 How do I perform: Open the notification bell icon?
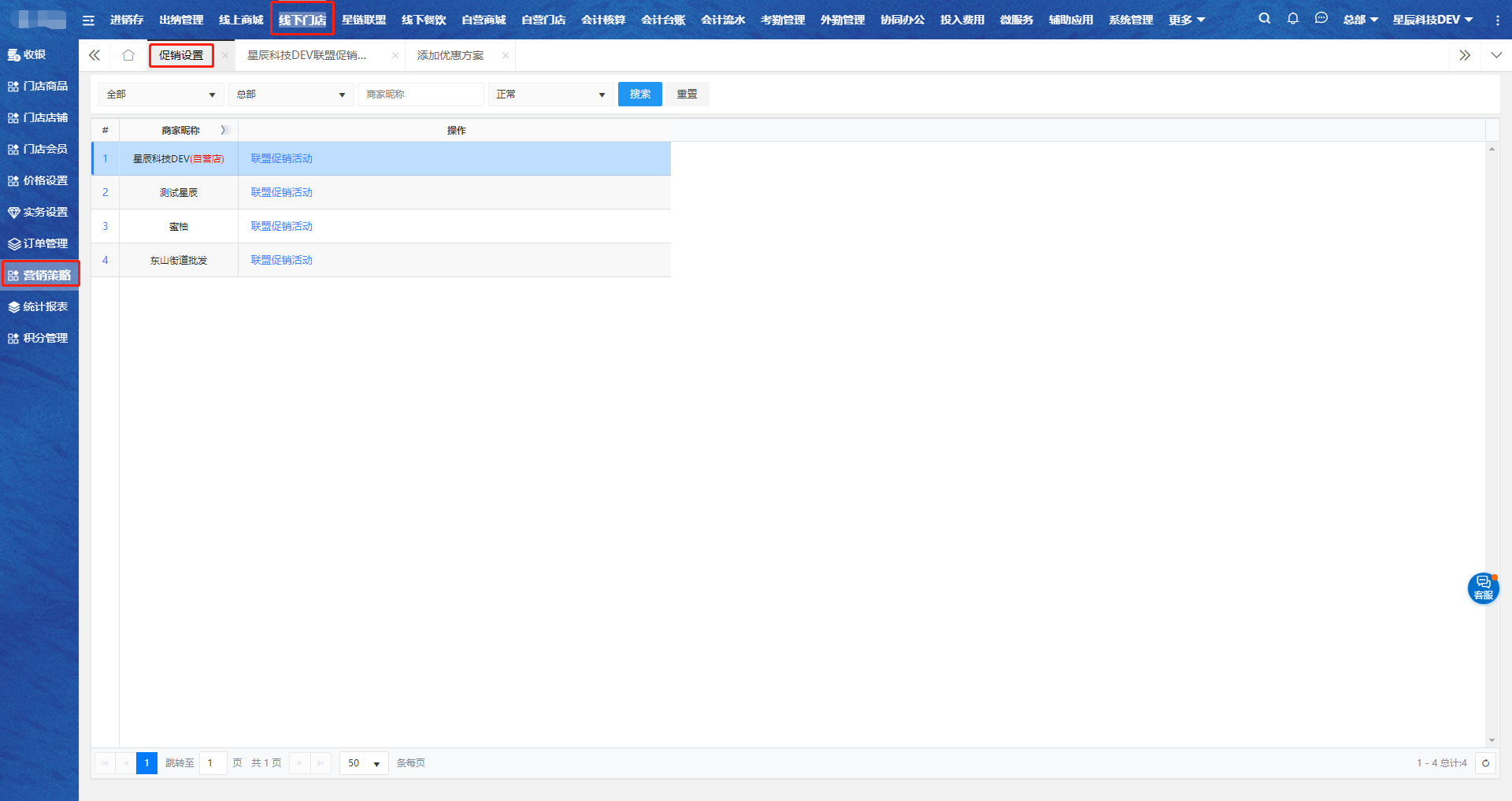point(1292,19)
